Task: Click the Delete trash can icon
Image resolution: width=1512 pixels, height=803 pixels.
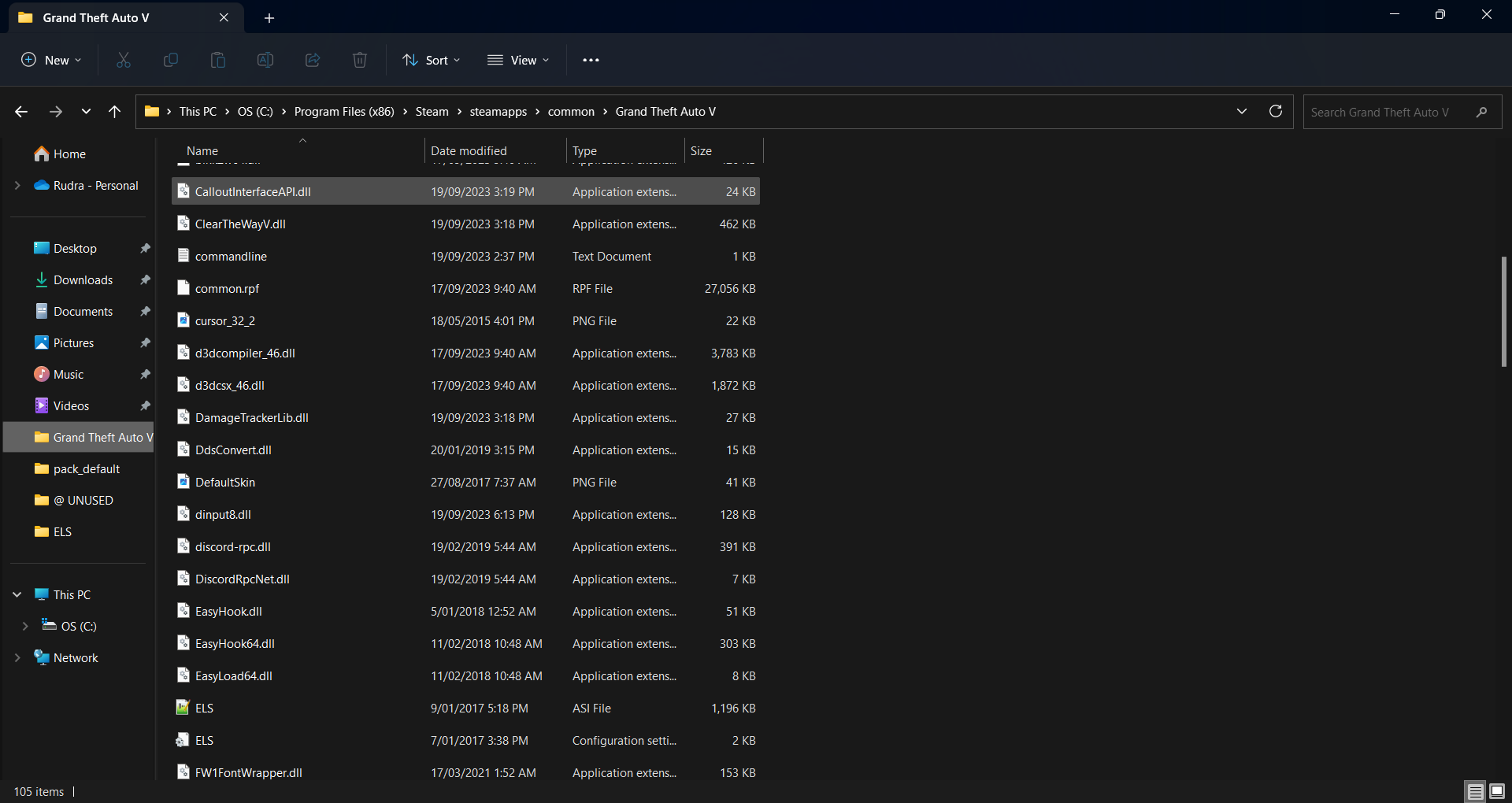Action: point(360,60)
